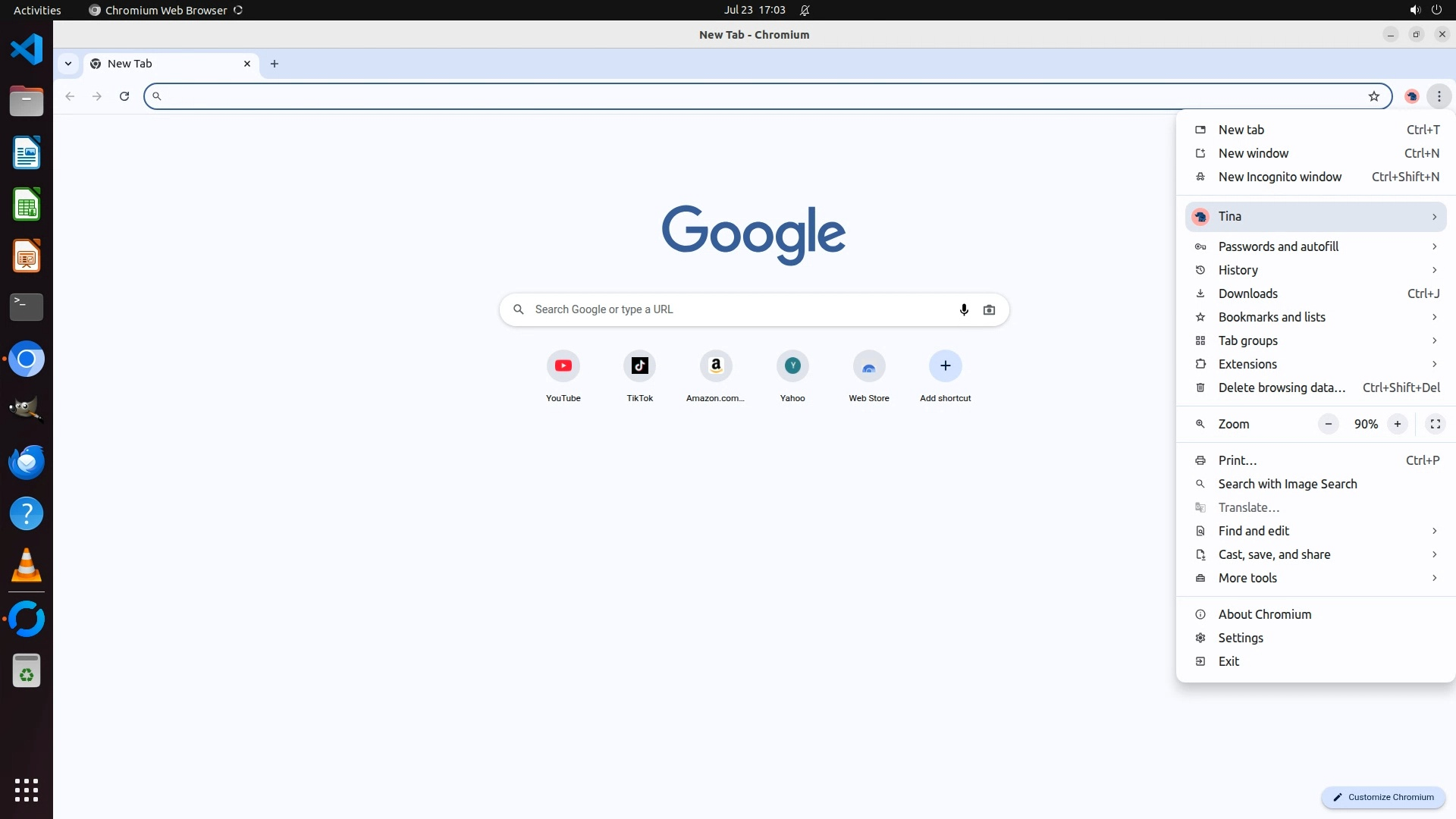Screen dimensions: 1456x819
Task: Toggle the three-dot Chromium menu button
Action: coord(1439,96)
